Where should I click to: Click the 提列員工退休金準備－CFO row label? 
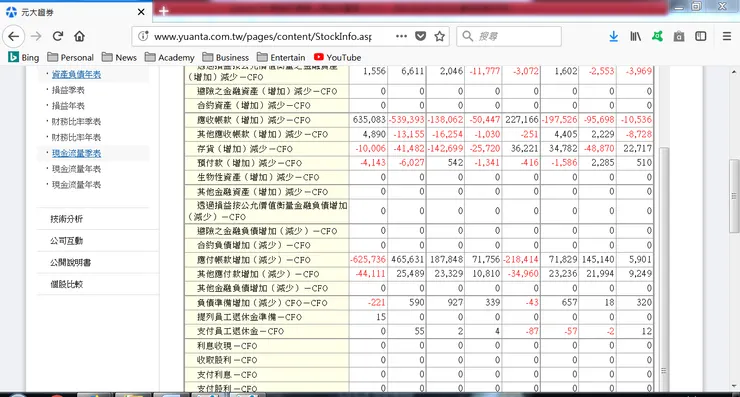(249, 317)
